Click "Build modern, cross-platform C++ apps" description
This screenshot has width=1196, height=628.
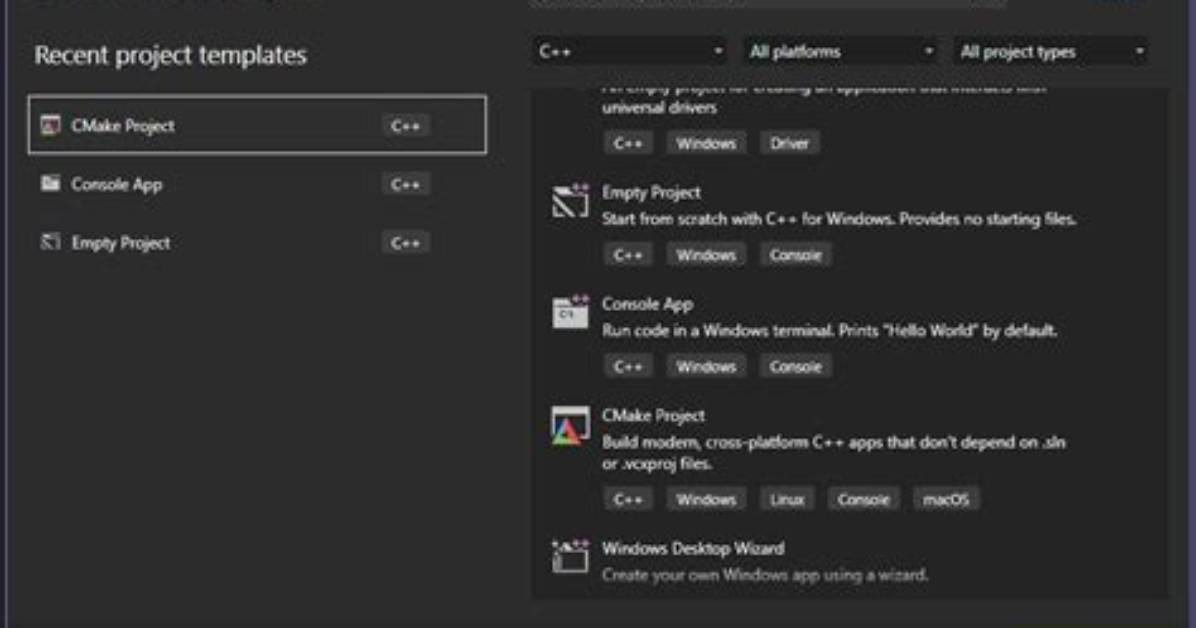coord(834,452)
